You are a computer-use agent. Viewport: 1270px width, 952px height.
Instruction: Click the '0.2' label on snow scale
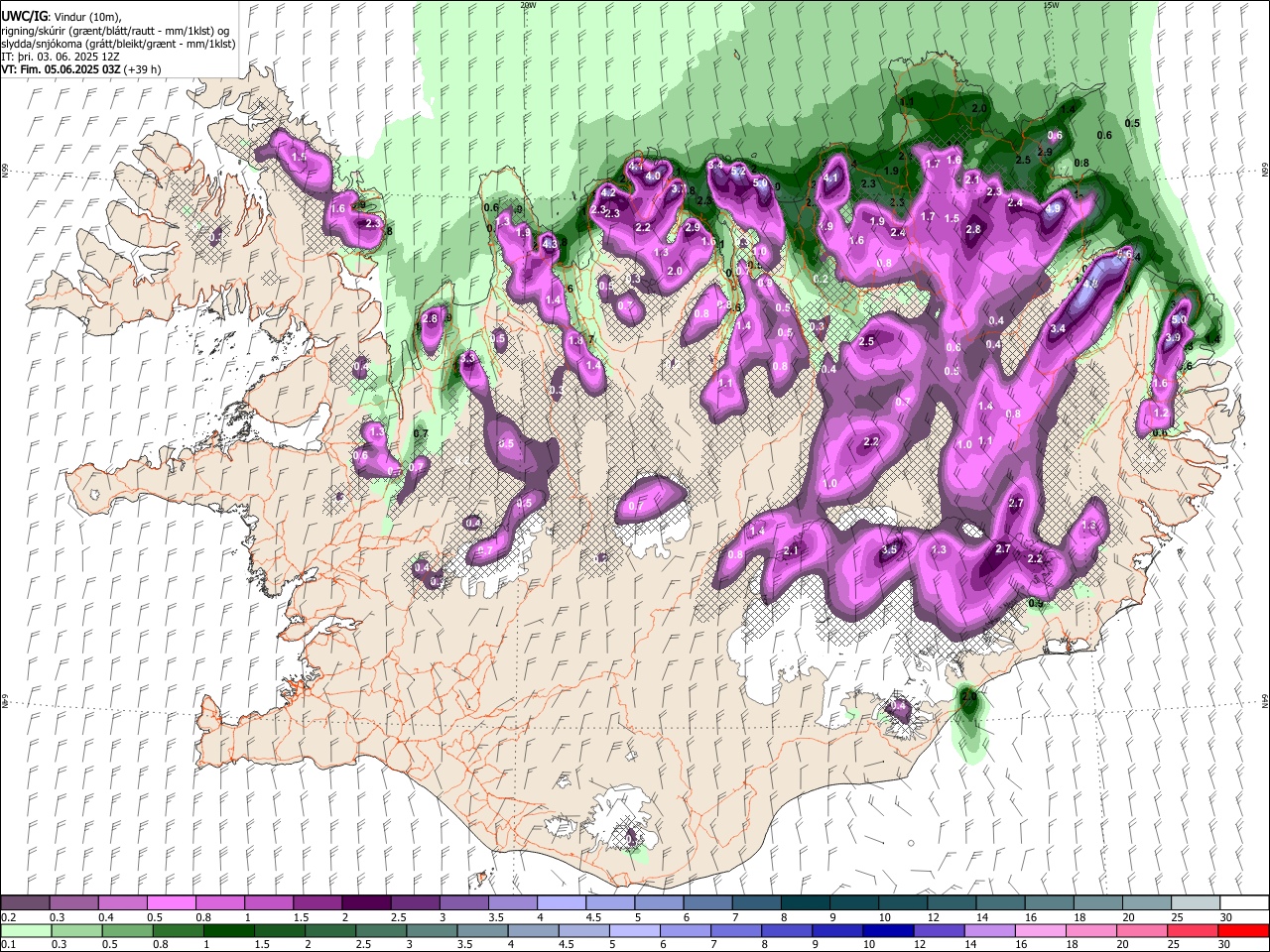click(8, 917)
